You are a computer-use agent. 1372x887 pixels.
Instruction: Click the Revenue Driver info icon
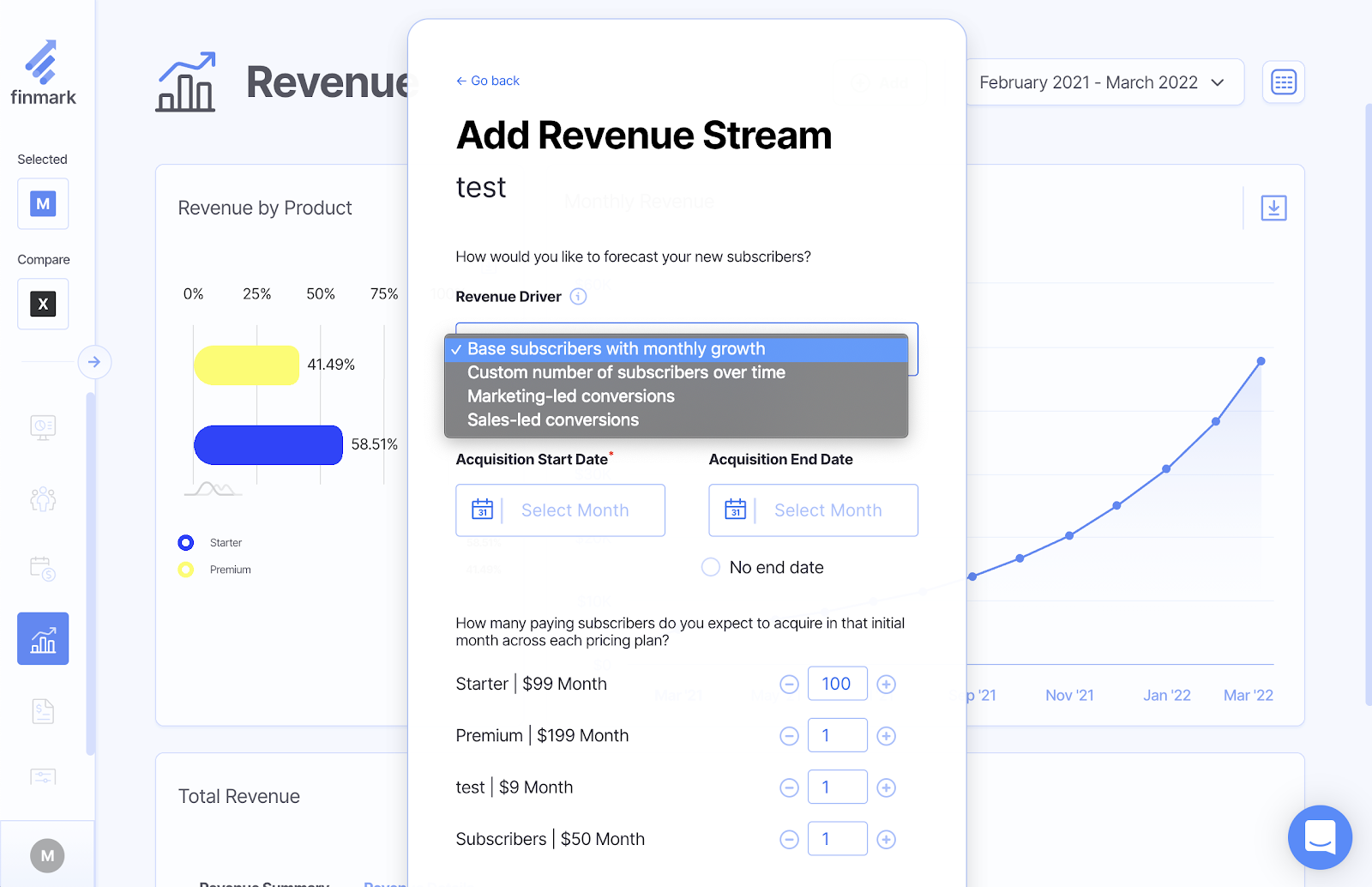[579, 297]
